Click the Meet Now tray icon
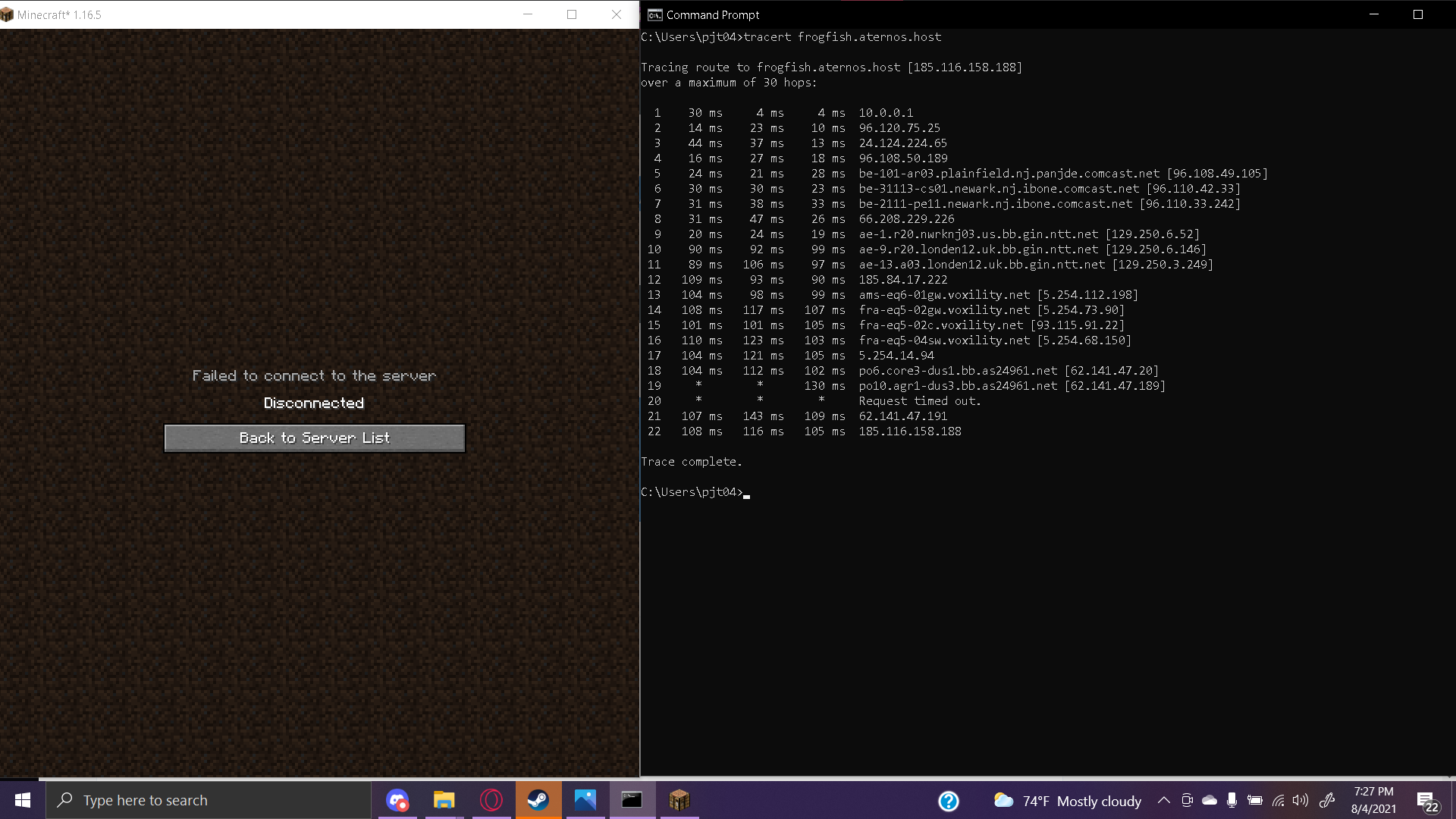The height and width of the screenshot is (819, 1456). pos(1188,800)
